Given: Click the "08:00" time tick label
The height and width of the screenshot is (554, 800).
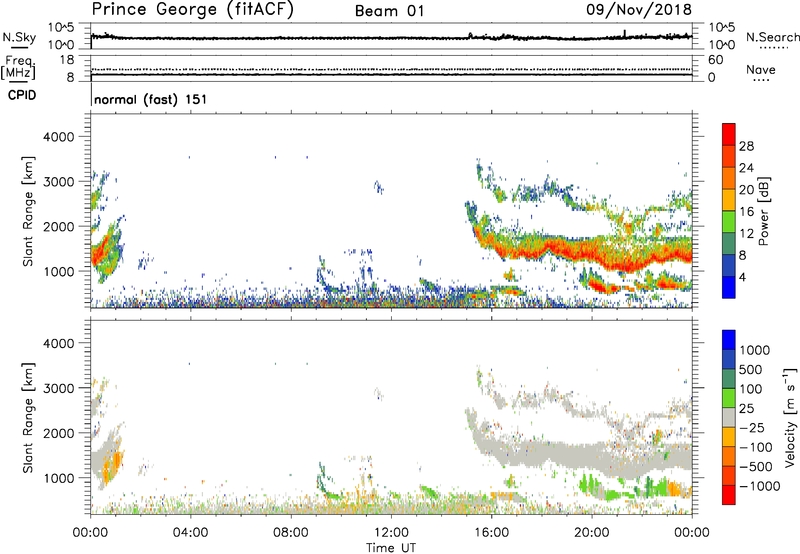Looking at the screenshot, I should point(290,533).
